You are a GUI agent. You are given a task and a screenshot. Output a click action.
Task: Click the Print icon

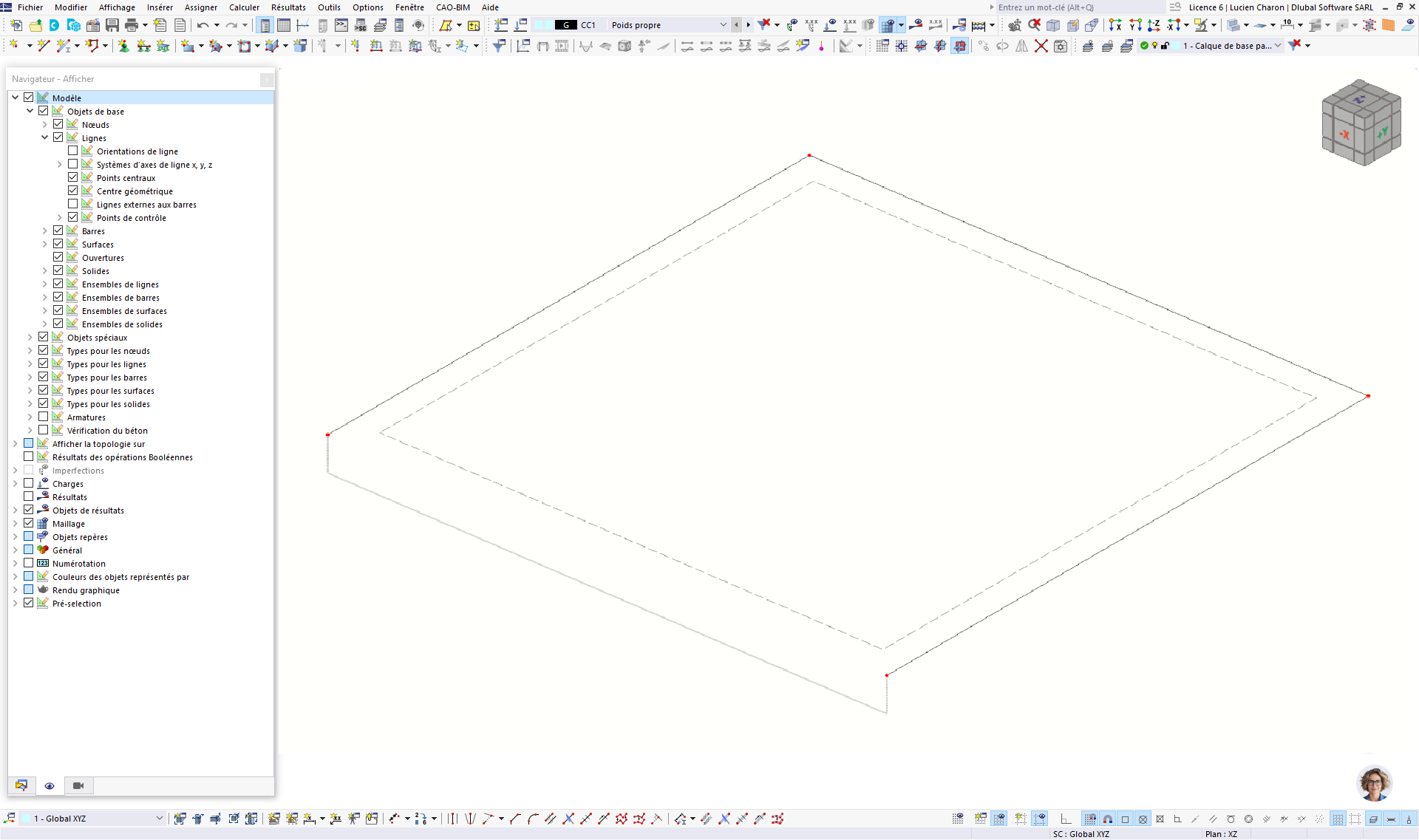tap(130, 24)
